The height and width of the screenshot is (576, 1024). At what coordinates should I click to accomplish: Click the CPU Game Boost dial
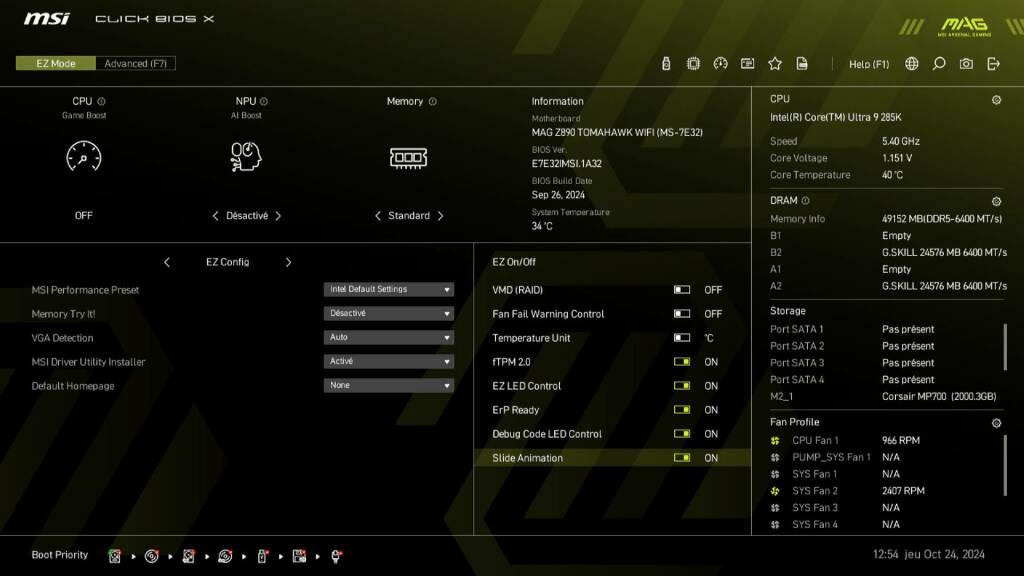tap(83, 158)
